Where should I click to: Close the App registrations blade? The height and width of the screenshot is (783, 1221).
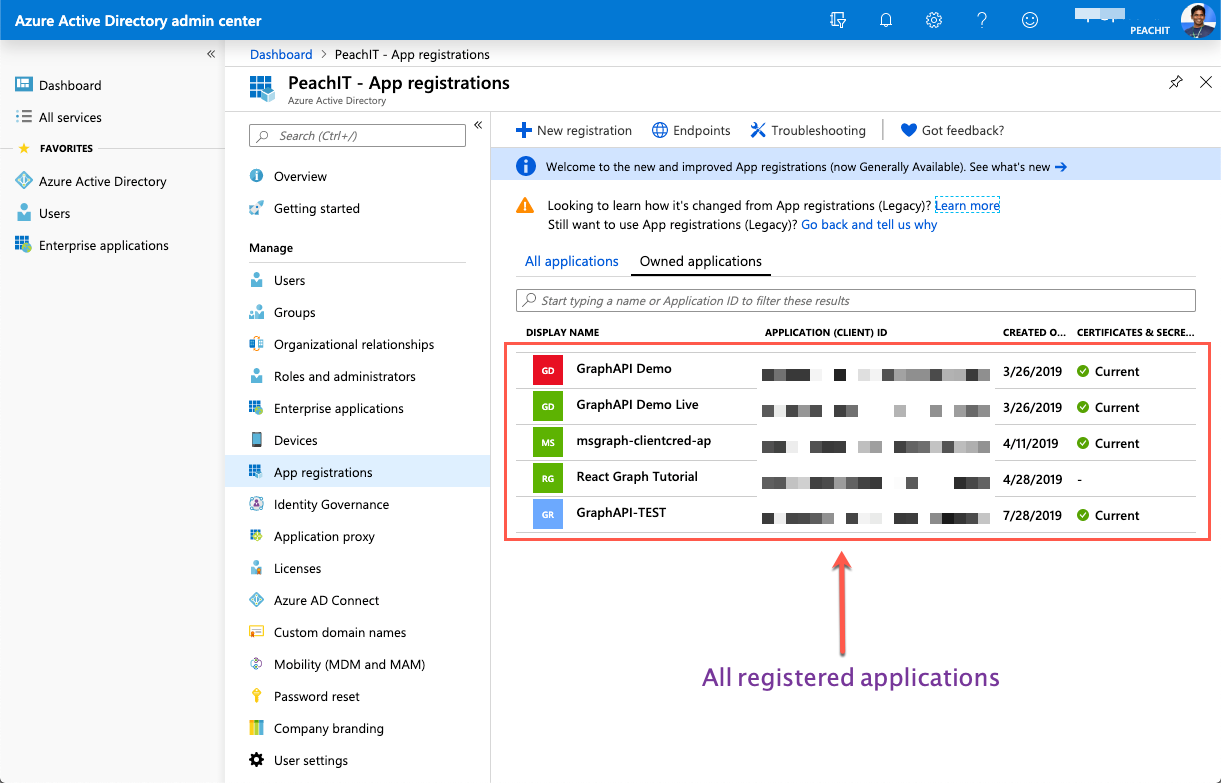click(x=1206, y=82)
